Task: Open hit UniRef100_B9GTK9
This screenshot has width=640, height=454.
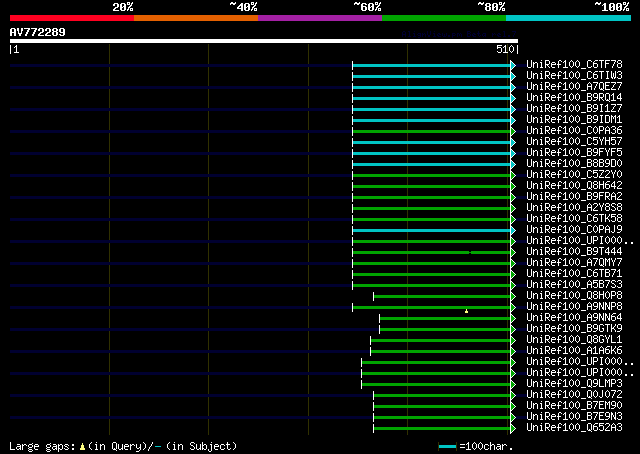Action: (x=574, y=329)
